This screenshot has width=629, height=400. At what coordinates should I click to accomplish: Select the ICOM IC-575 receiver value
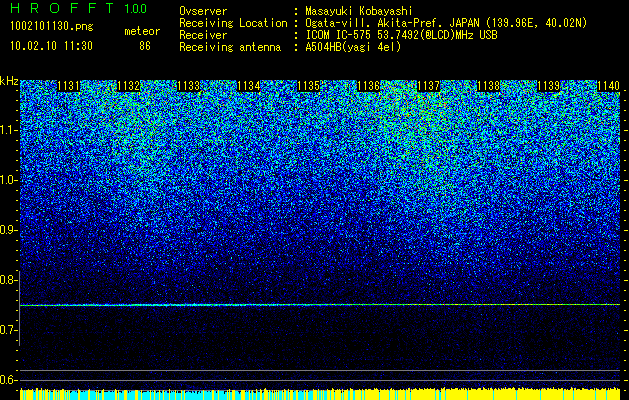click(401, 35)
